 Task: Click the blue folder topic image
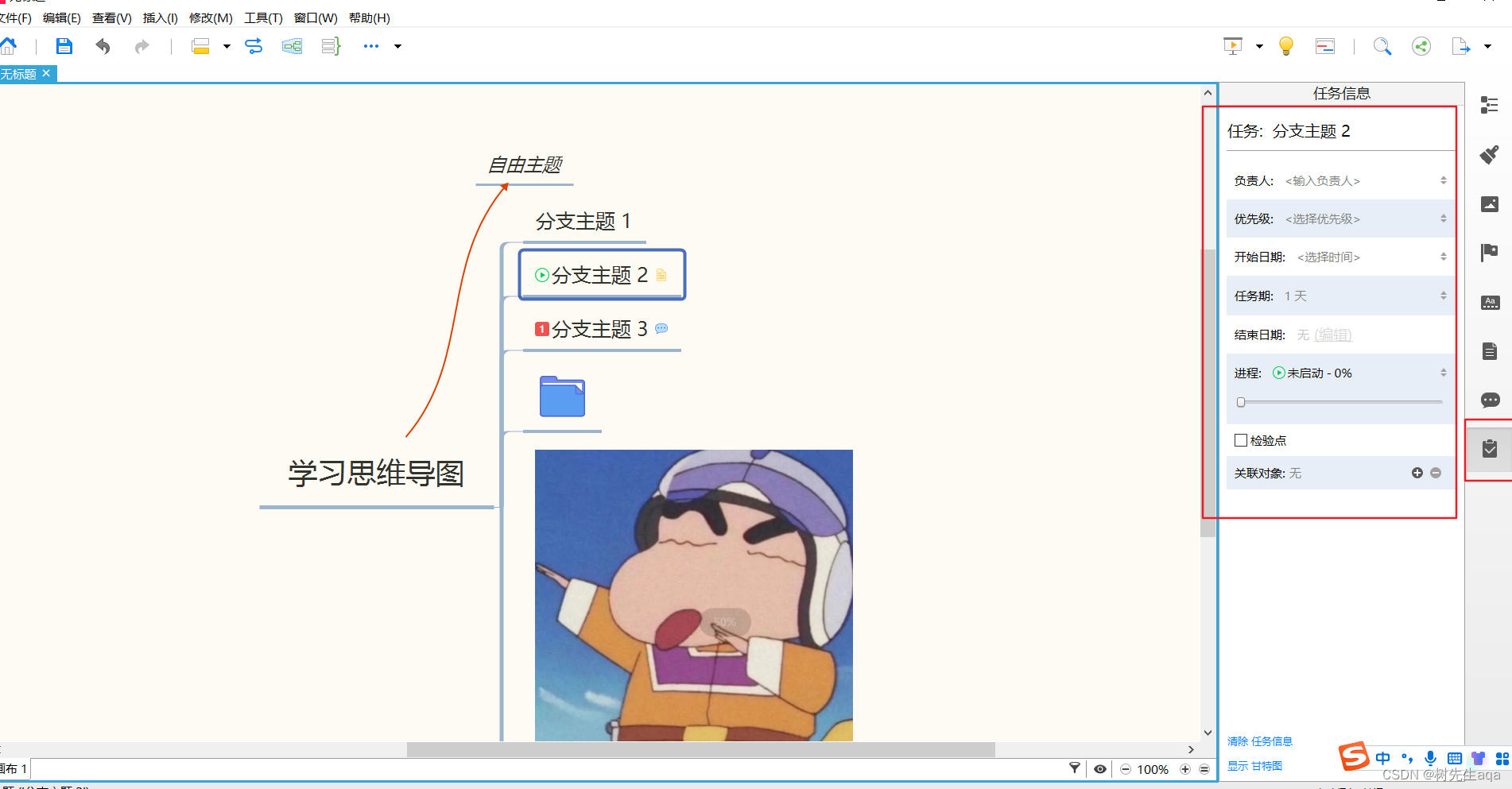[562, 396]
